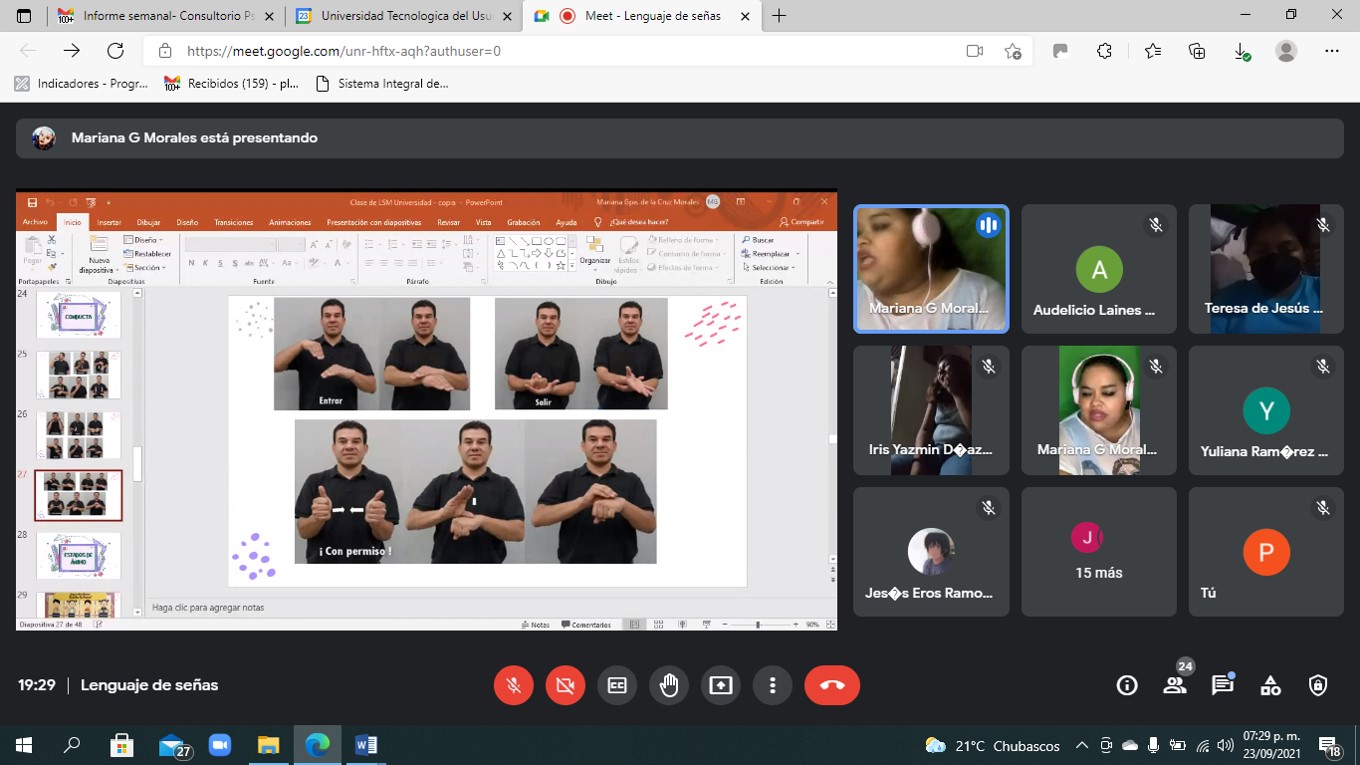Open meeting details info icon
Viewport: 1360px width, 765px height.
point(1127,685)
